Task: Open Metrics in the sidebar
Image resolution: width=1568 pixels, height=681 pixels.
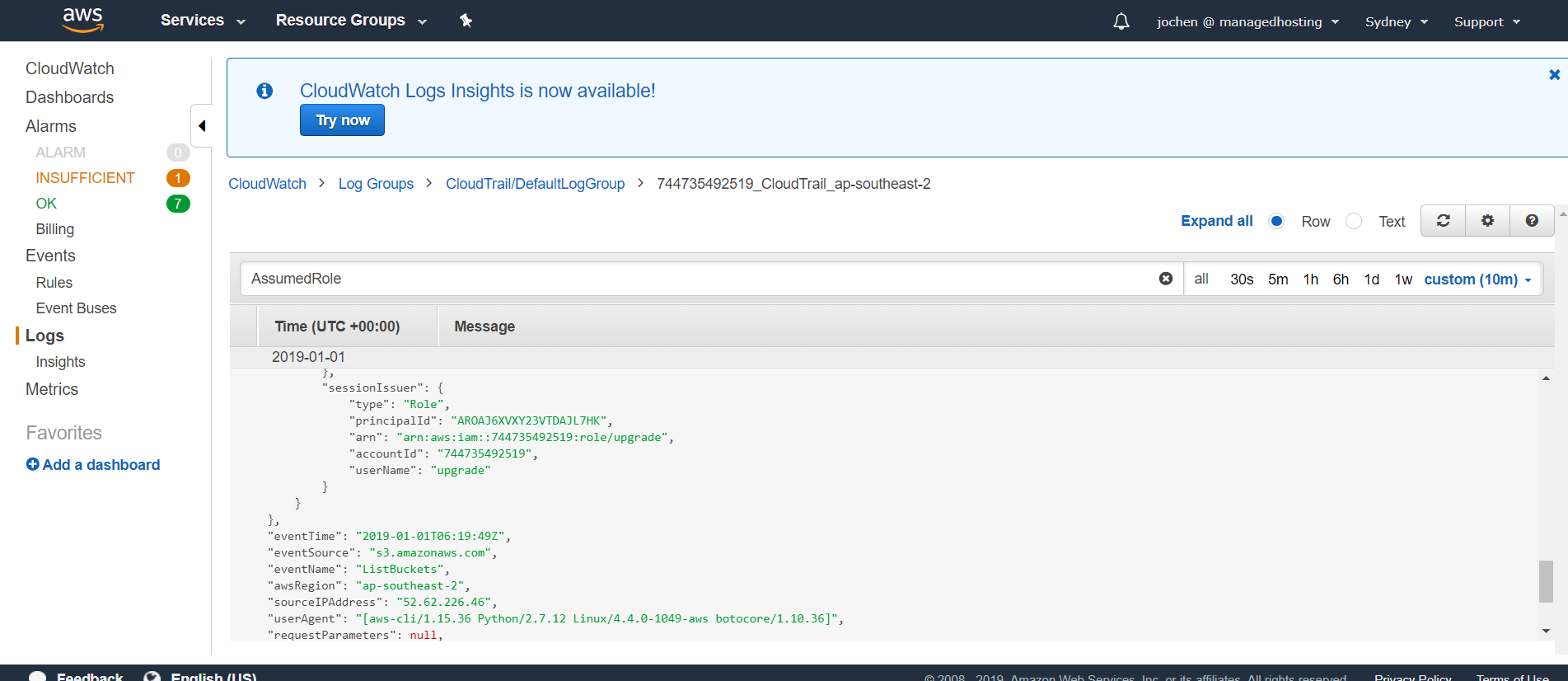Action: click(x=51, y=389)
